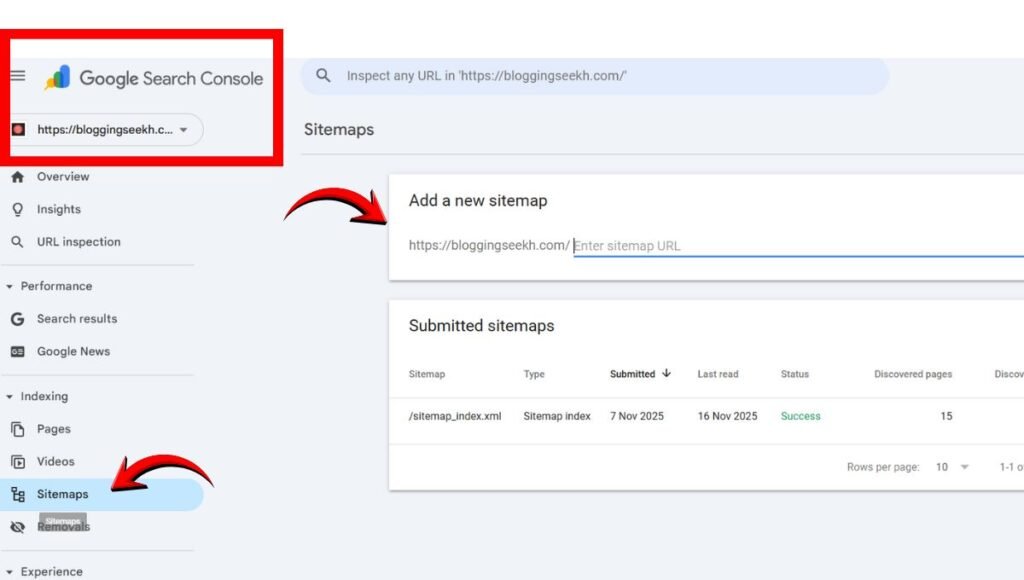
Task: Click the Insights lightbulb icon
Action: click(x=17, y=210)
